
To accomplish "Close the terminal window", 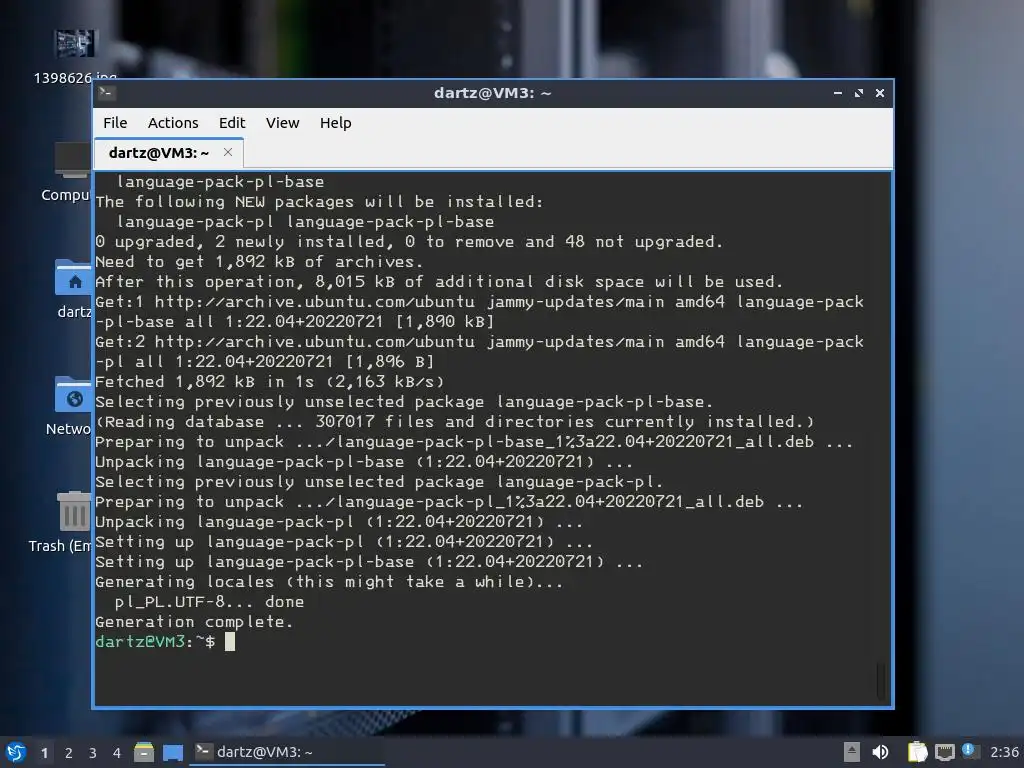I will pyautogui.click(x=880, y=93).
